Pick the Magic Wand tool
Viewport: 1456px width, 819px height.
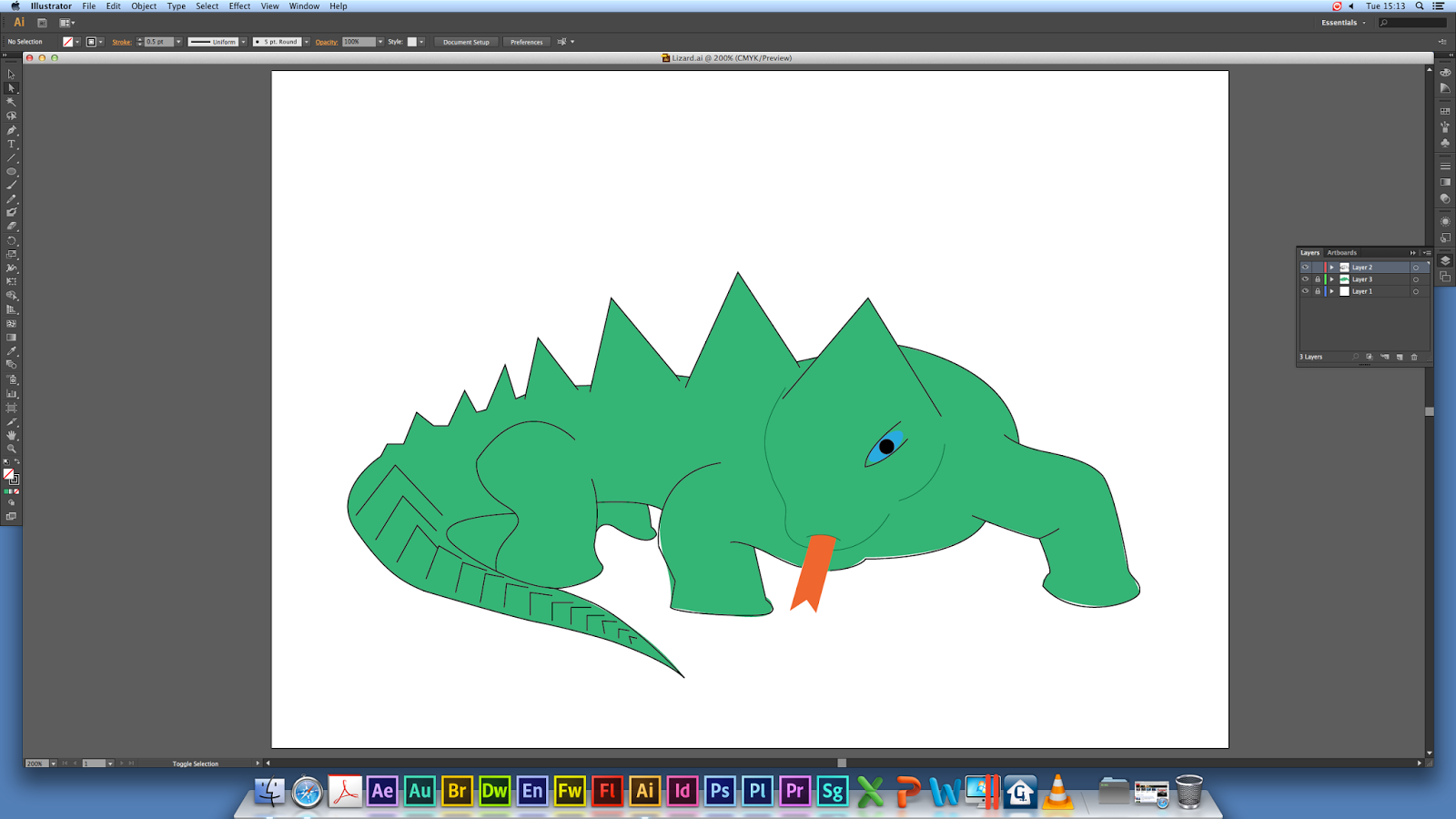(12, 102)
